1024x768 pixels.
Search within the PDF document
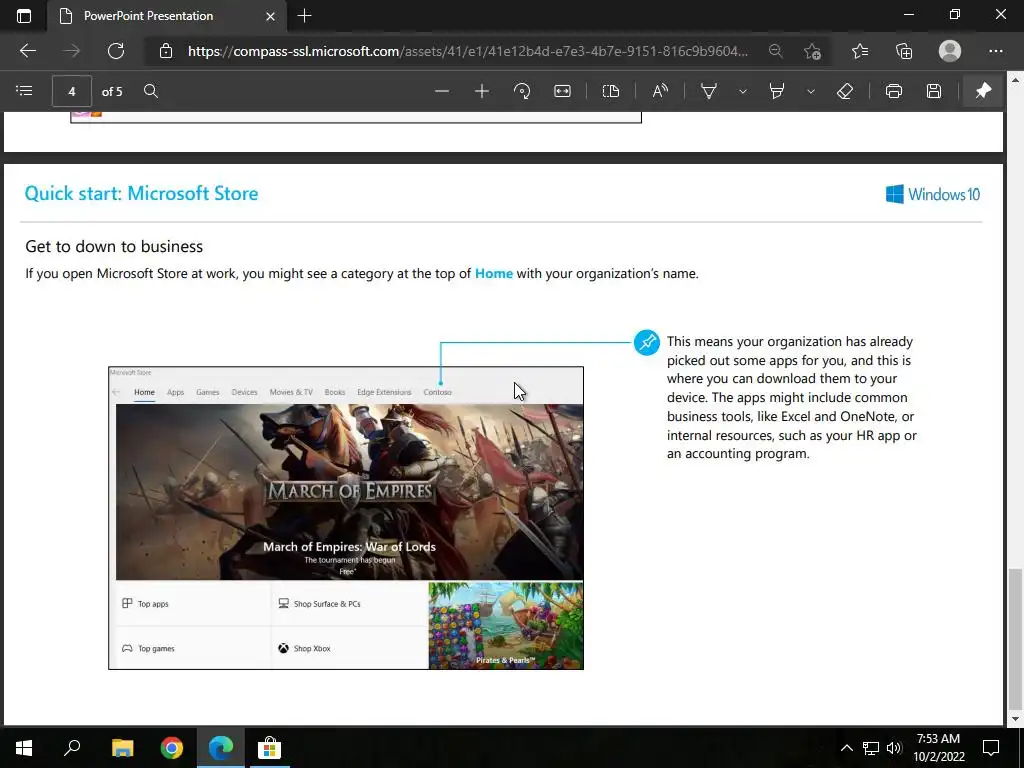tap(151, 91)
